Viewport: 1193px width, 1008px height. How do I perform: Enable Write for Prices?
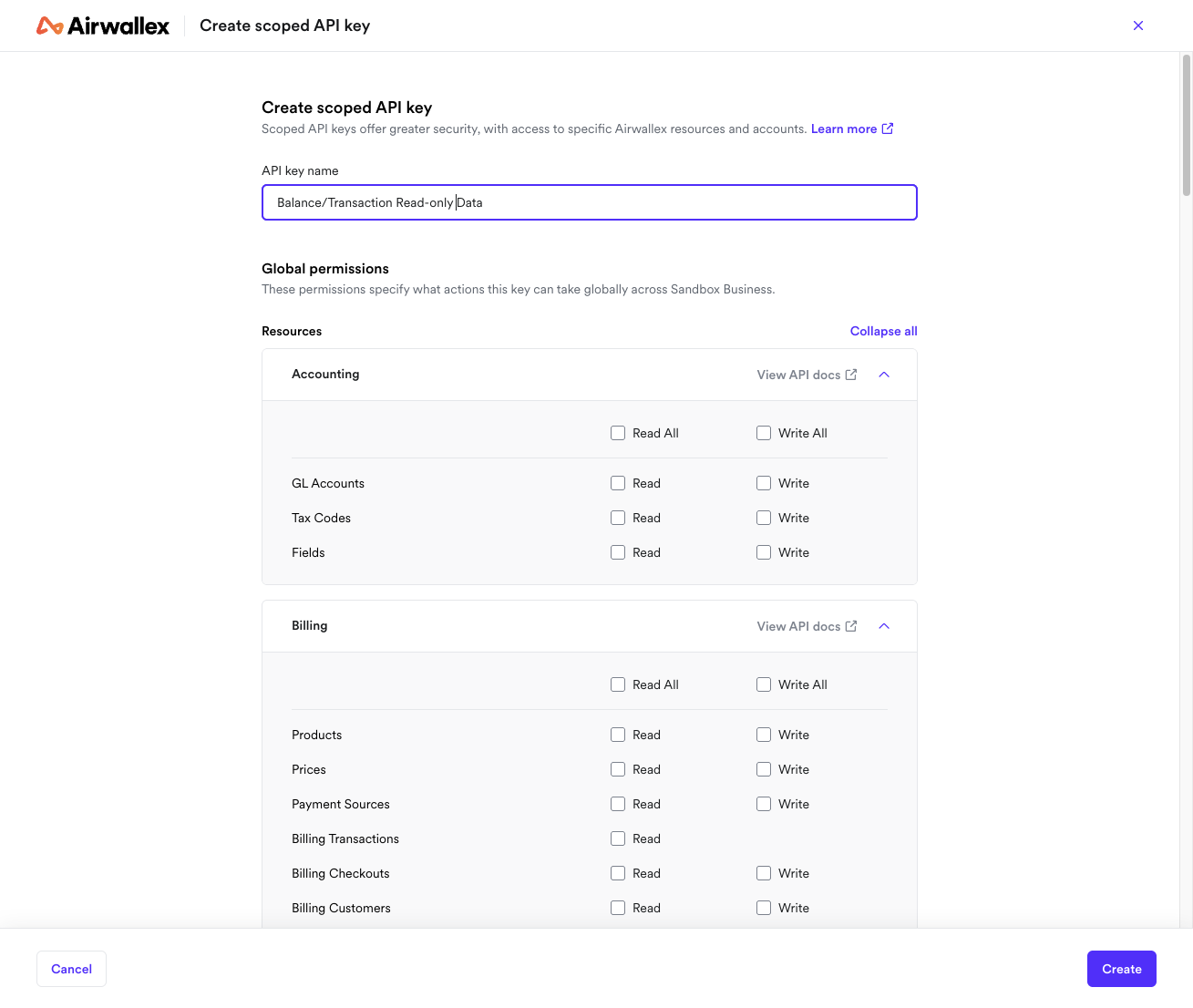[x=764, y=769]
